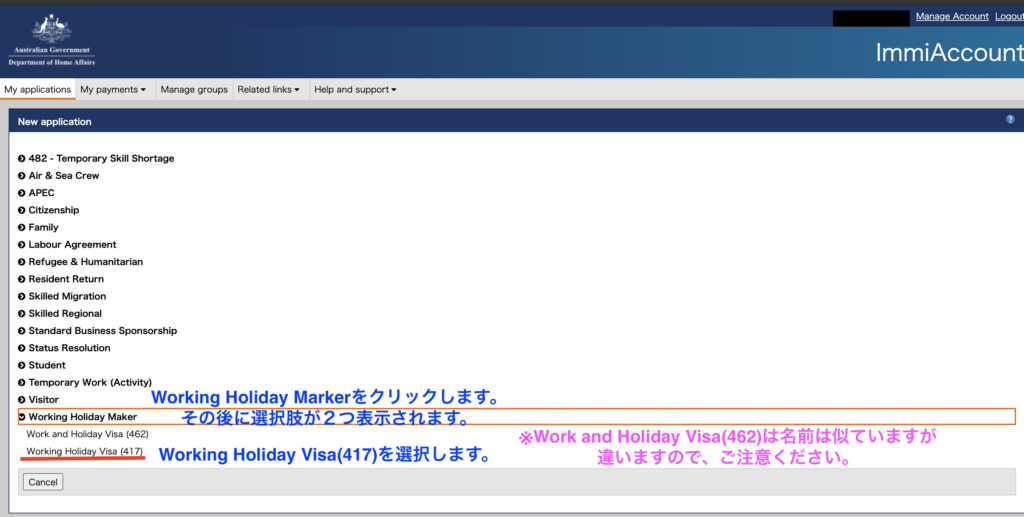The image size is (1024, 517).
Task: Open the Manage groups menu item
Action: tap(194, 89)
